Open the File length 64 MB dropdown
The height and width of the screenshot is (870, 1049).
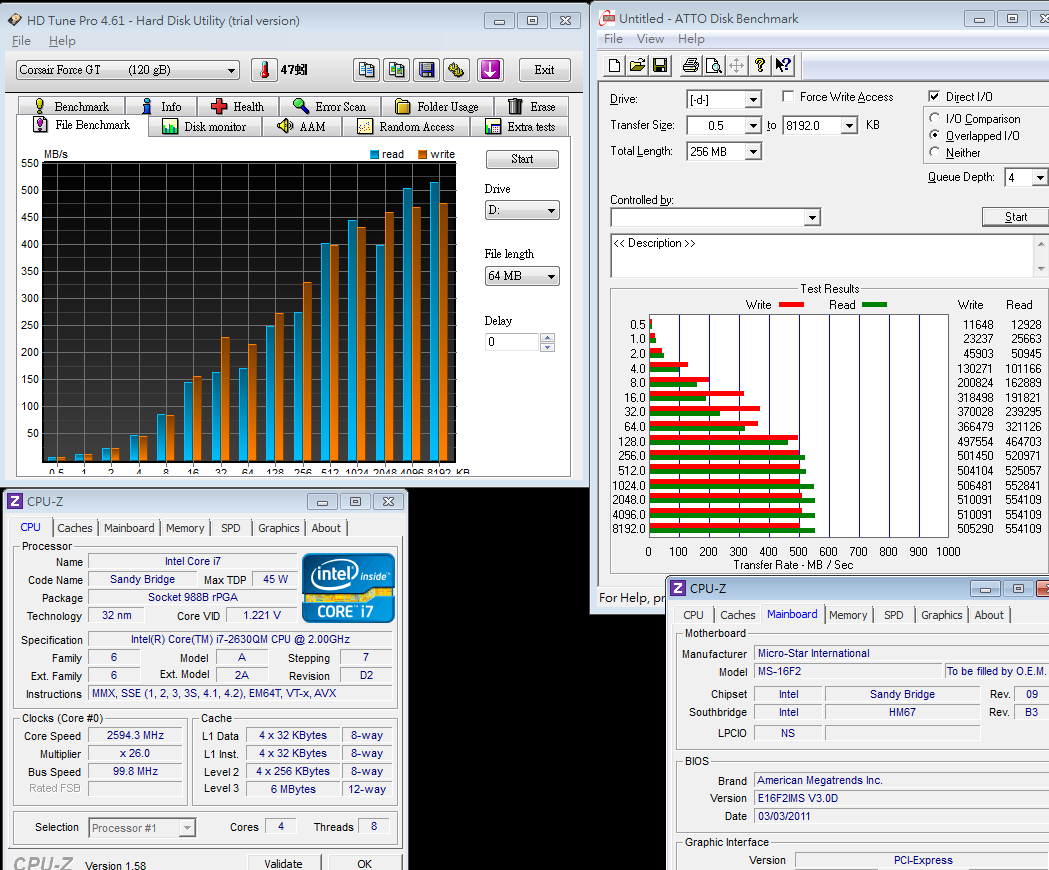click(551, 277)
